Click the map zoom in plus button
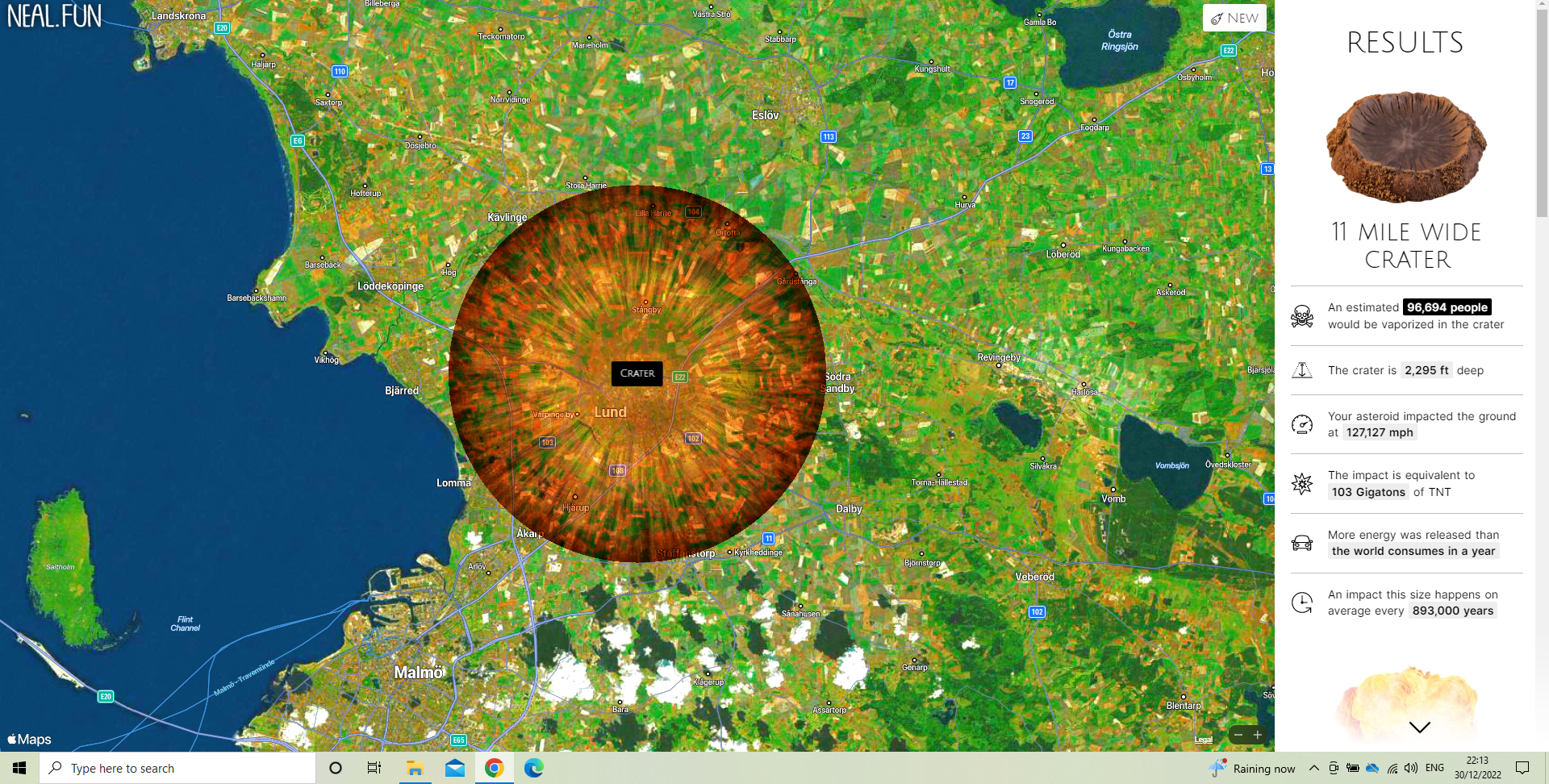 click(1258, 735)
